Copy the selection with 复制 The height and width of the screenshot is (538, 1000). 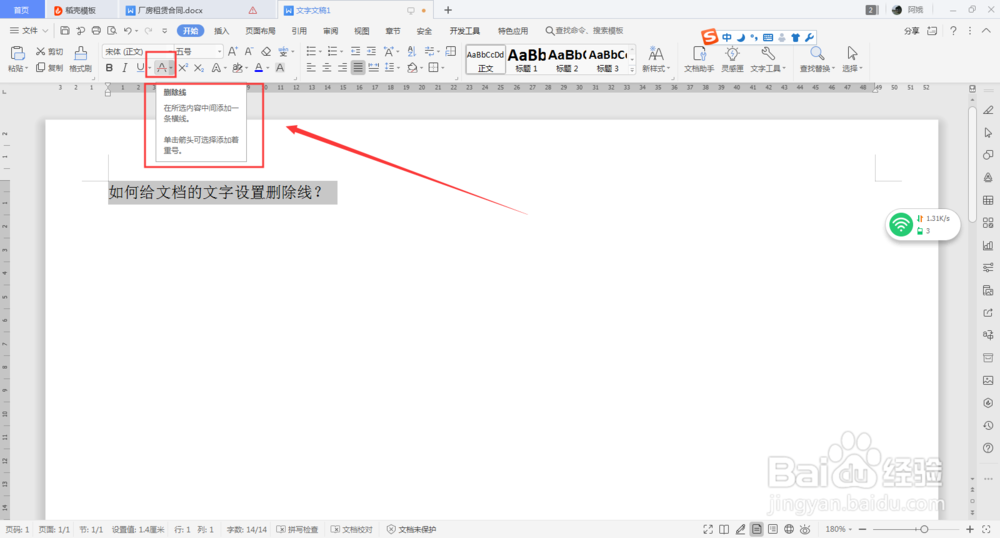click(x=50, y=68)
